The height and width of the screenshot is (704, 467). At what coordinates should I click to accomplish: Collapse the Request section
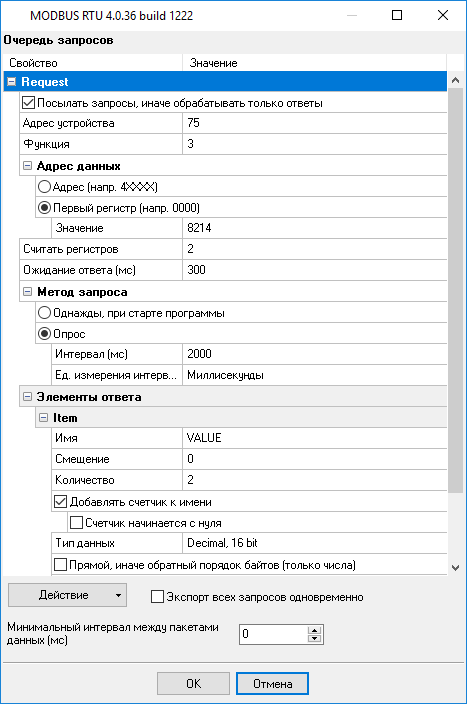click(12, 82)
